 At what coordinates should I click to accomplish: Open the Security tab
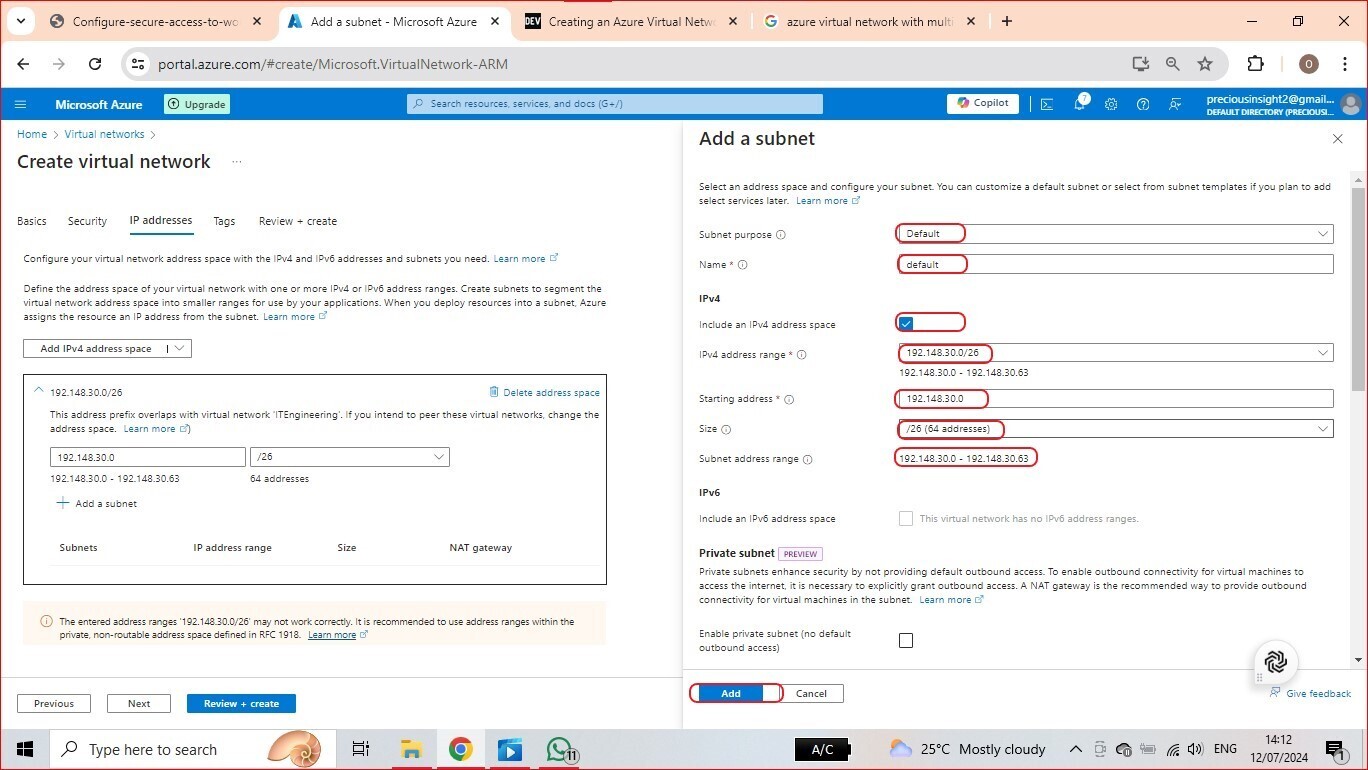87,221
